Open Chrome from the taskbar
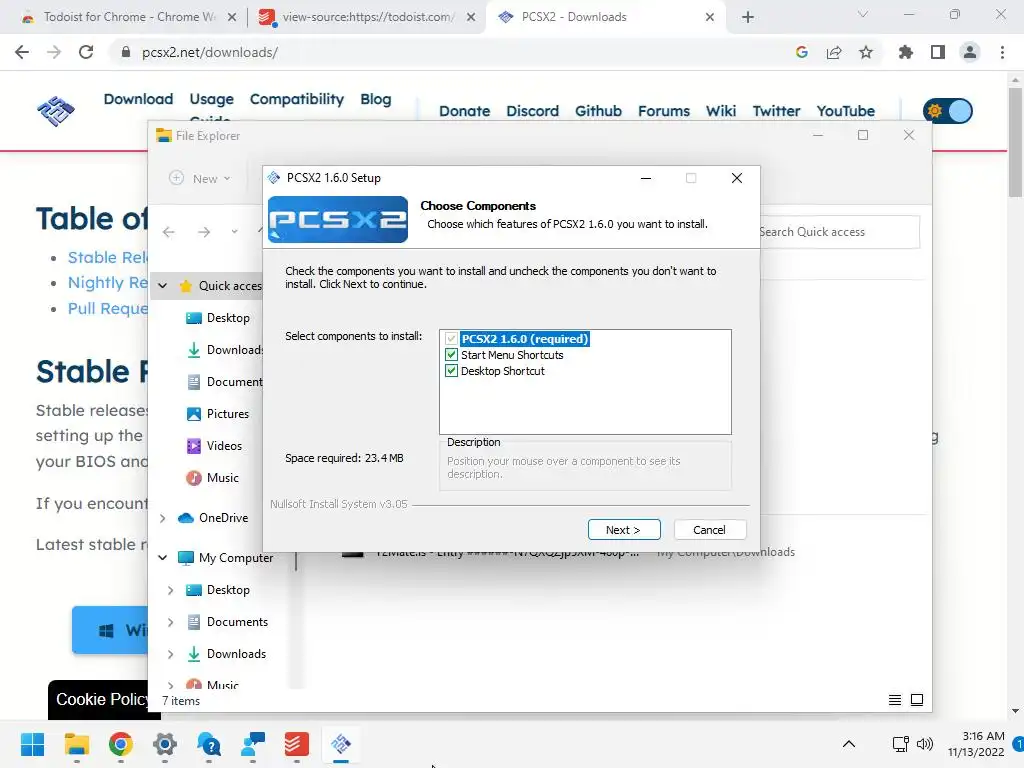 click(121, 744)
